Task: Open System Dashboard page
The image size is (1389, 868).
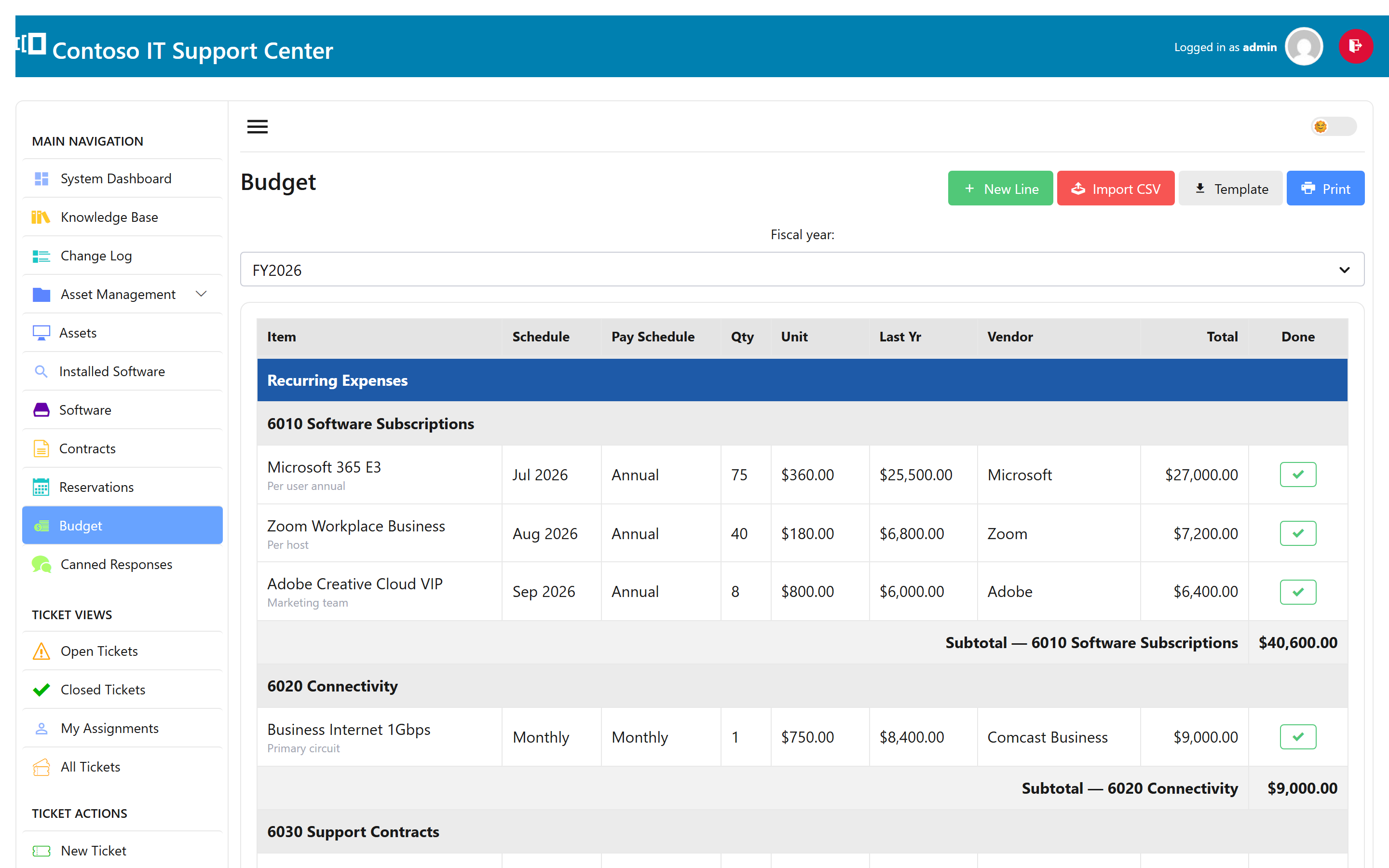Action: pyautogui.click(x=122, y=178)
